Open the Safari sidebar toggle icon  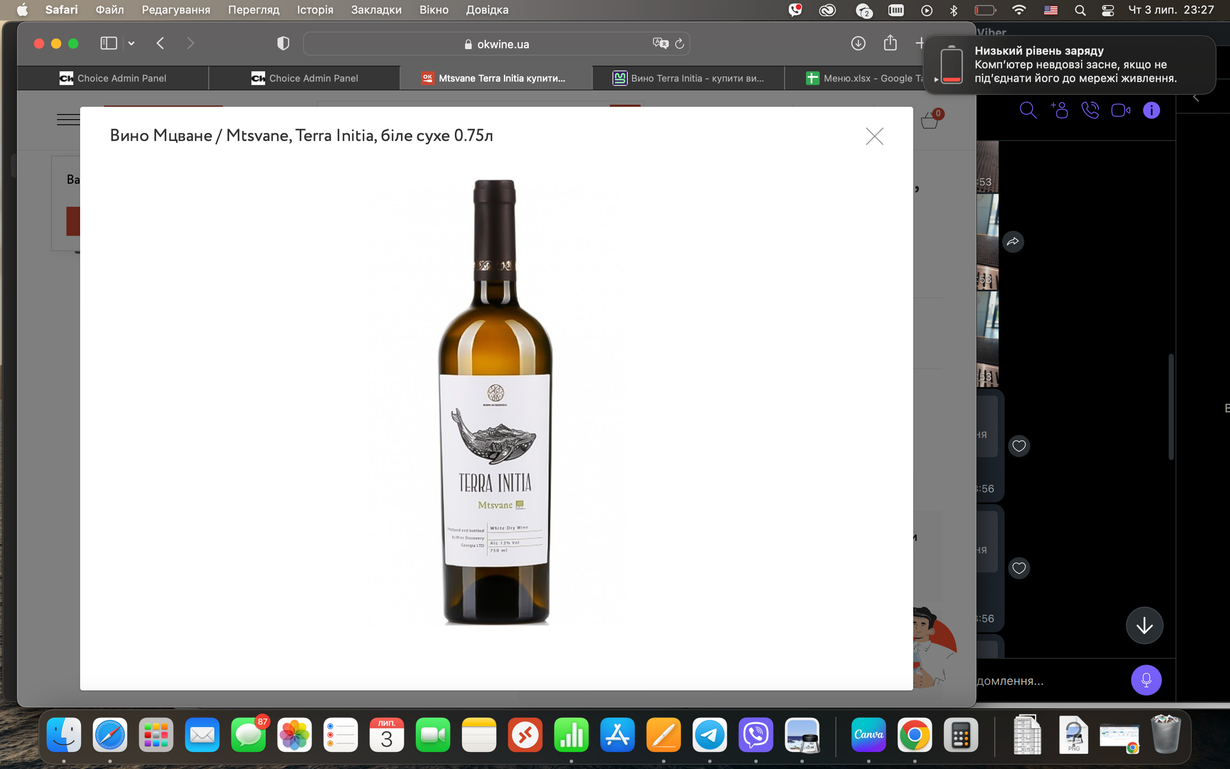[109, 43]
